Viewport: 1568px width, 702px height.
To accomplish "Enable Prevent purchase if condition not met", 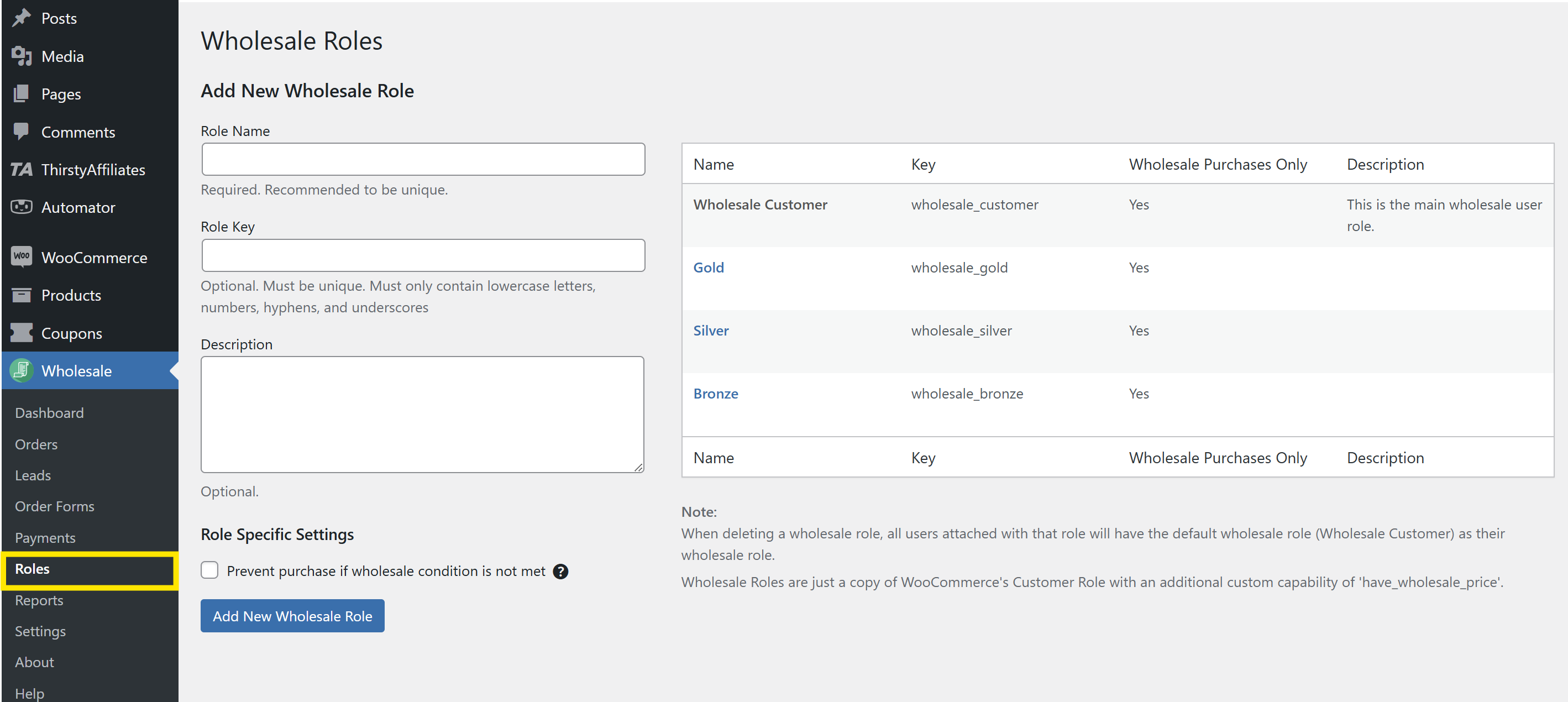I will coord(209,570).
